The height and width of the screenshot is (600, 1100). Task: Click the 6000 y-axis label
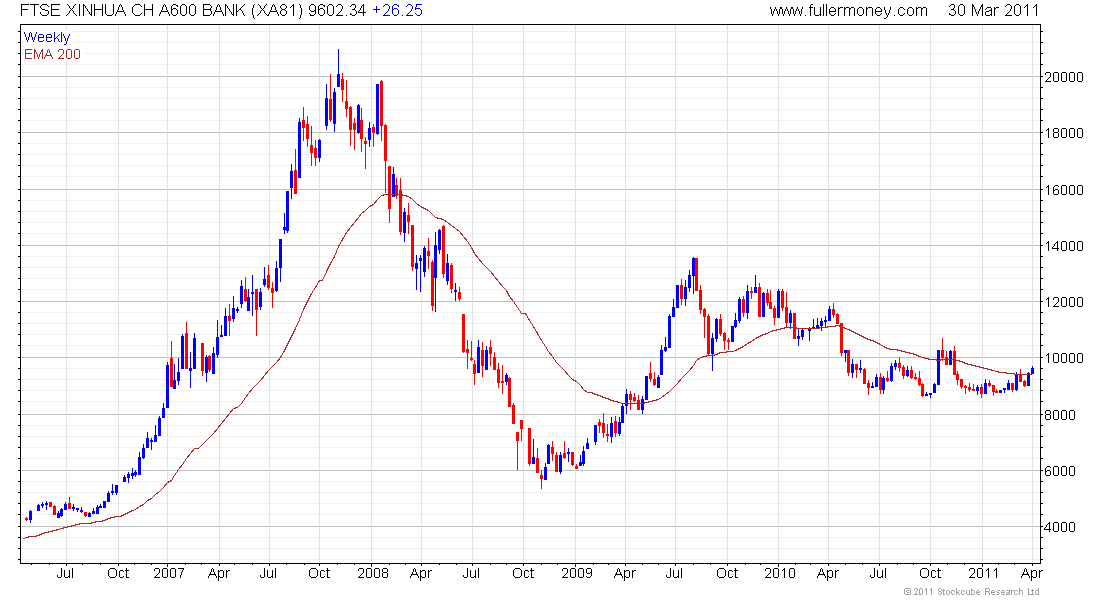pos(1060,471)
